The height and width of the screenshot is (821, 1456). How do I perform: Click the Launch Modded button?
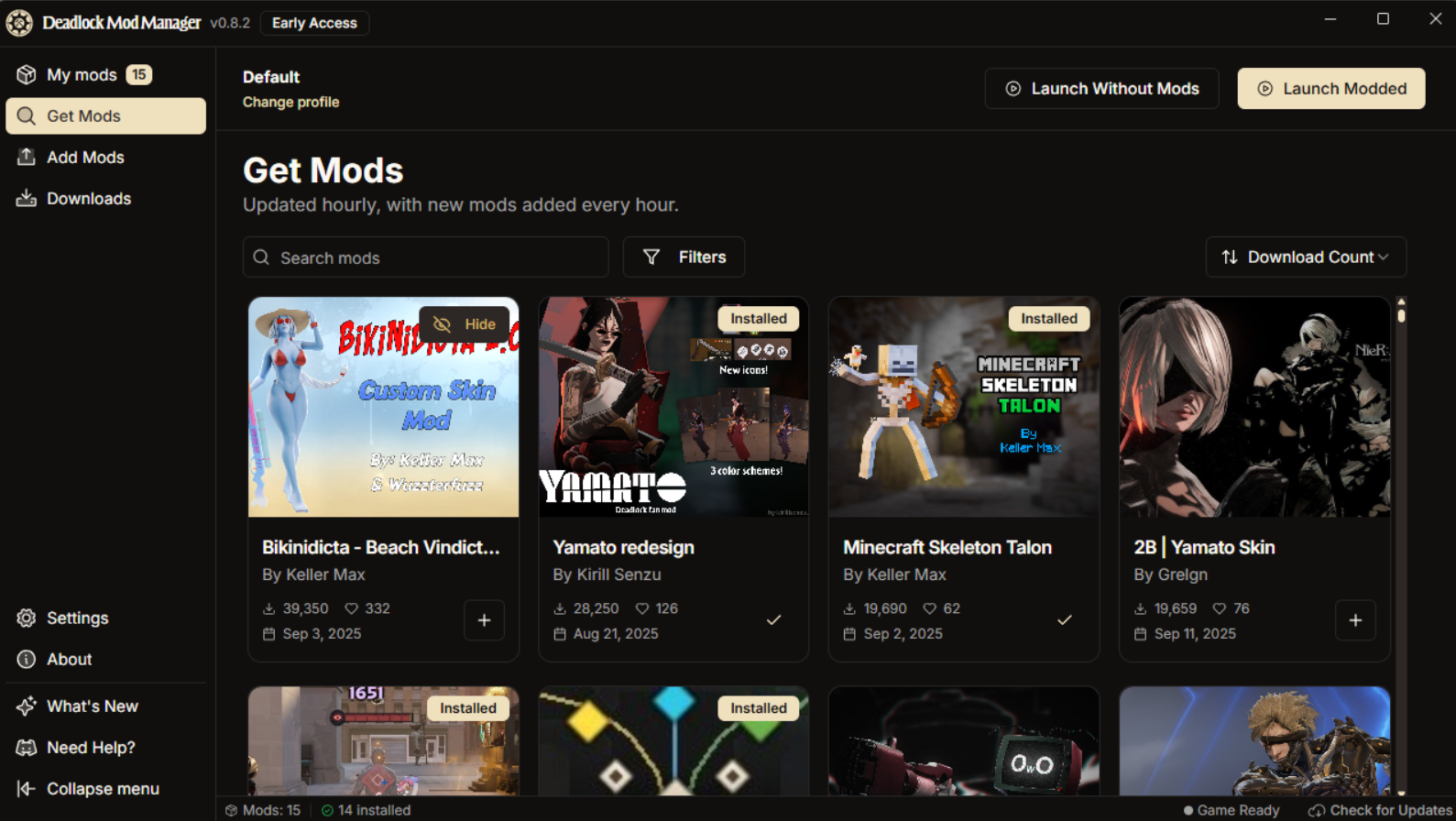pos(1331,88)
